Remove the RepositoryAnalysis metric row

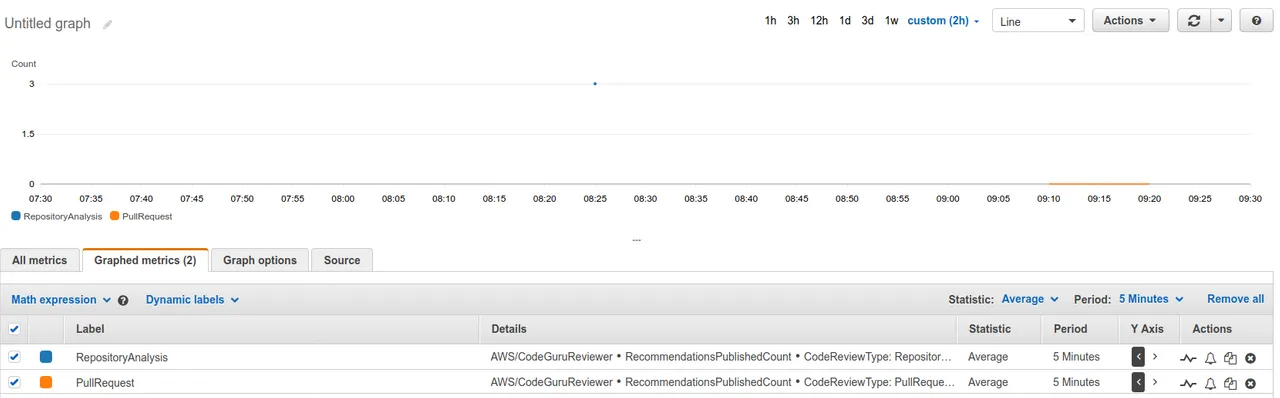pyautogui.click(x=1250, y=357)
